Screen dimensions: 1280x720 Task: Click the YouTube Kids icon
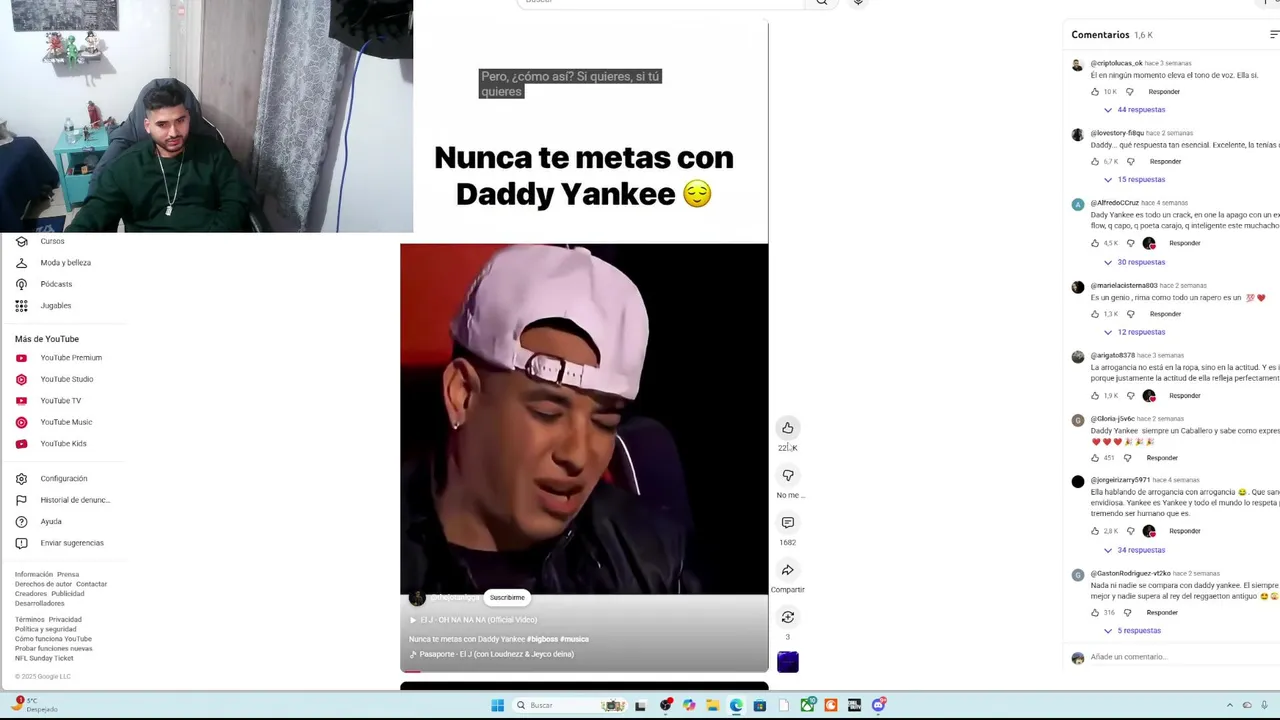point(21,444)
